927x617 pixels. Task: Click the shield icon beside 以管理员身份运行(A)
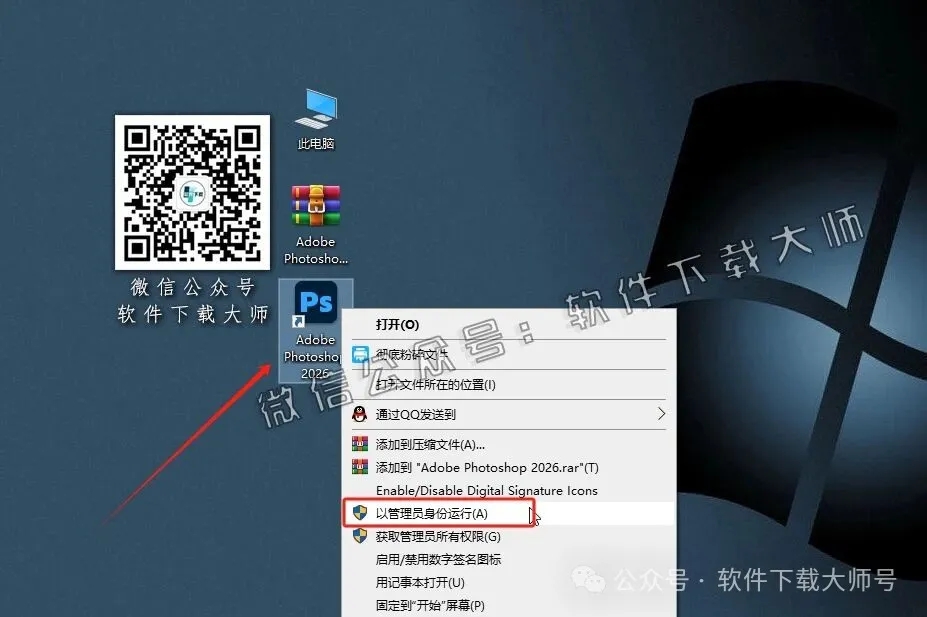click(360, 512)
